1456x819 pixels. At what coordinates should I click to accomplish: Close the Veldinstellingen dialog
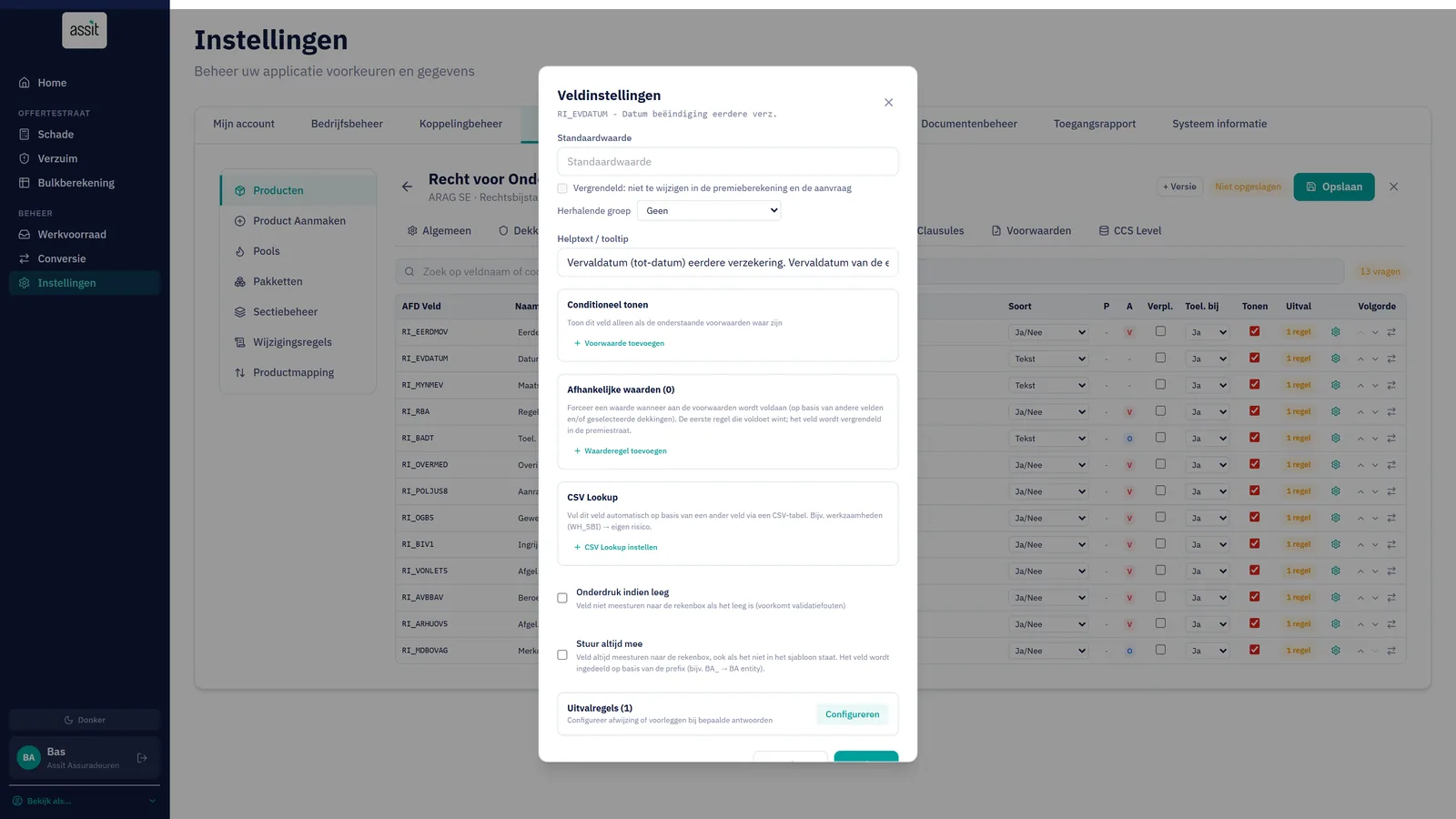tap(888, 103)
